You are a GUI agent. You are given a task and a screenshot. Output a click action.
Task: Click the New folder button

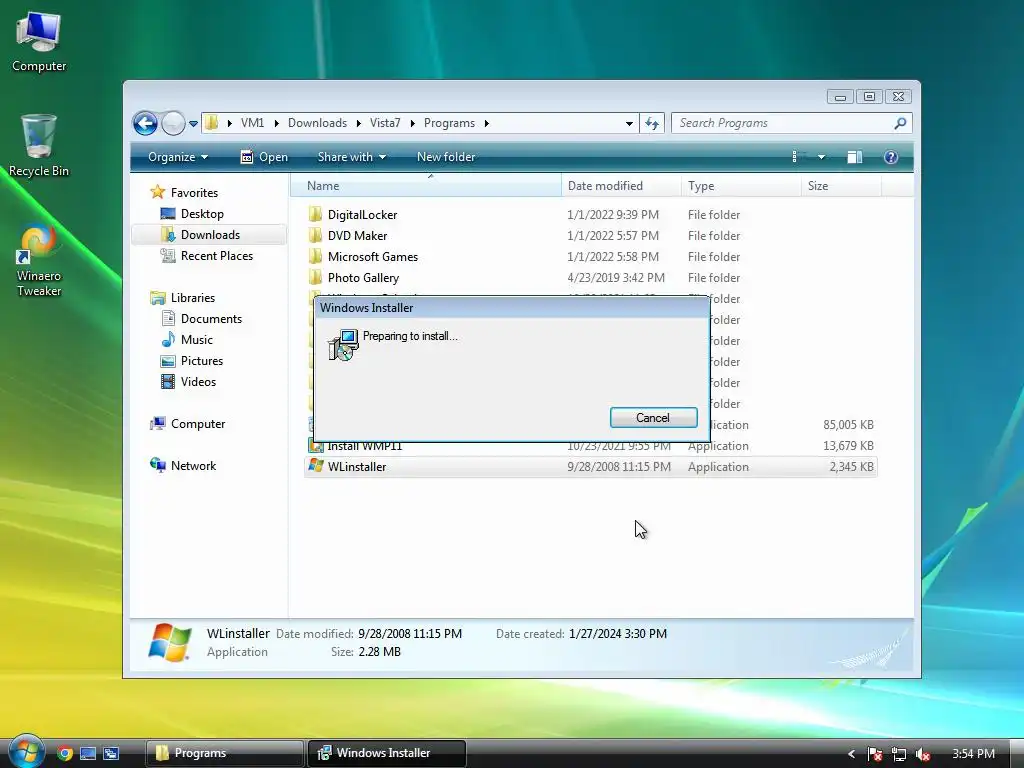446,157
